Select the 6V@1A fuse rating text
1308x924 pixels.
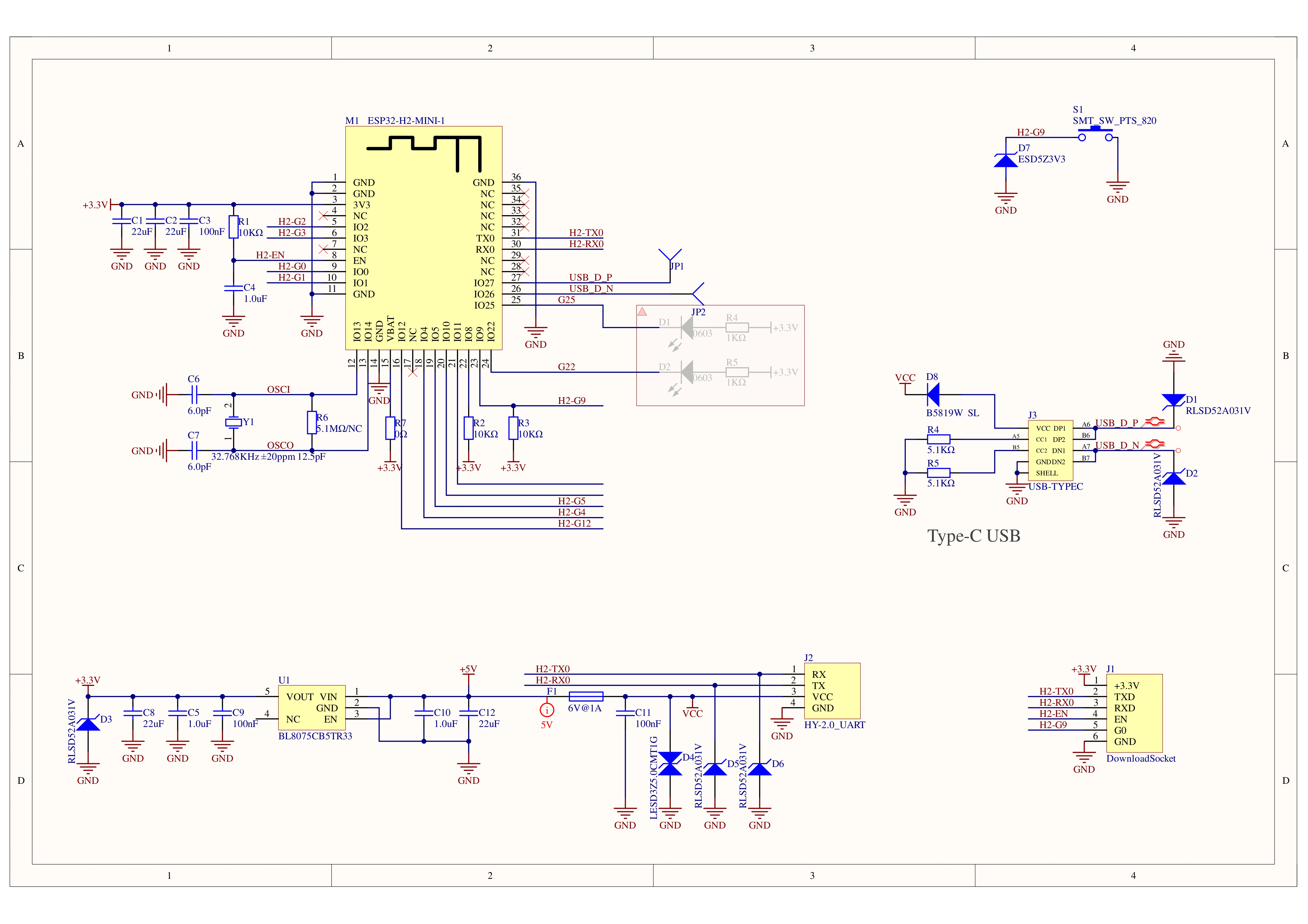pyautogui.click(x=584, y=708)
